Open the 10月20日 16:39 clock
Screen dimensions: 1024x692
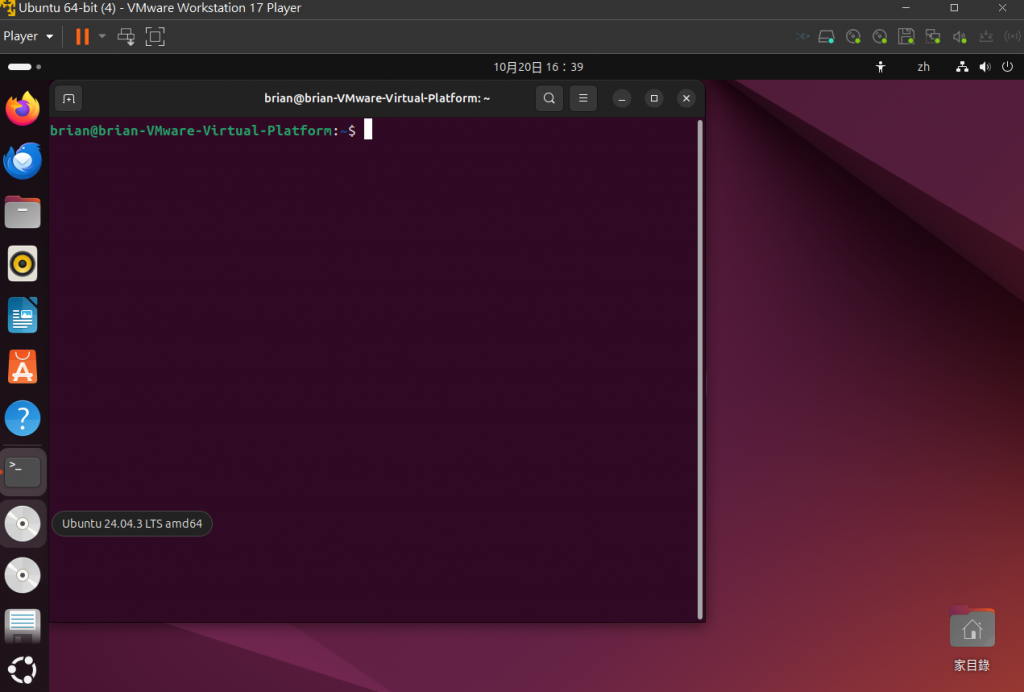538,67
